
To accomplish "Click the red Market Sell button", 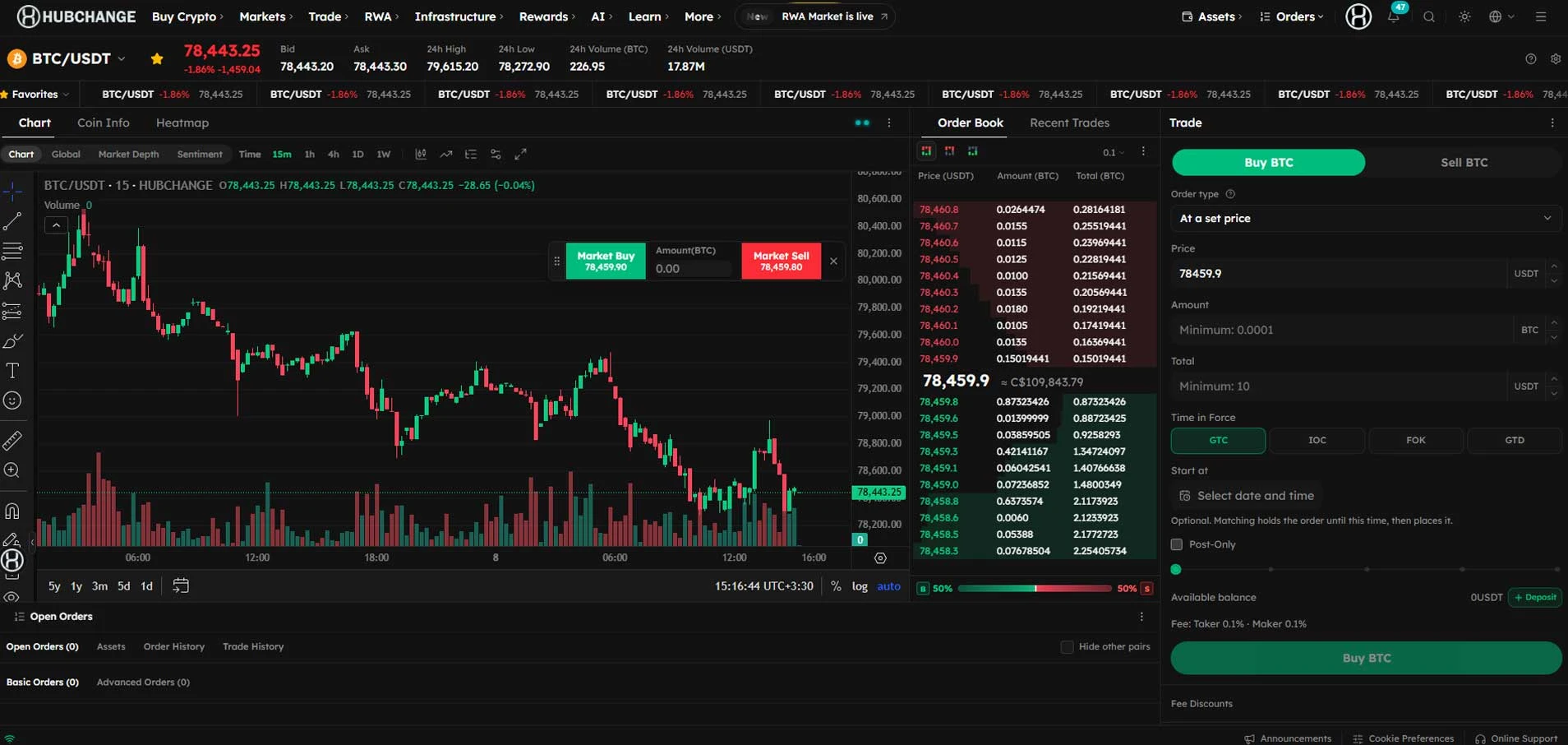I will click(781, 261).
